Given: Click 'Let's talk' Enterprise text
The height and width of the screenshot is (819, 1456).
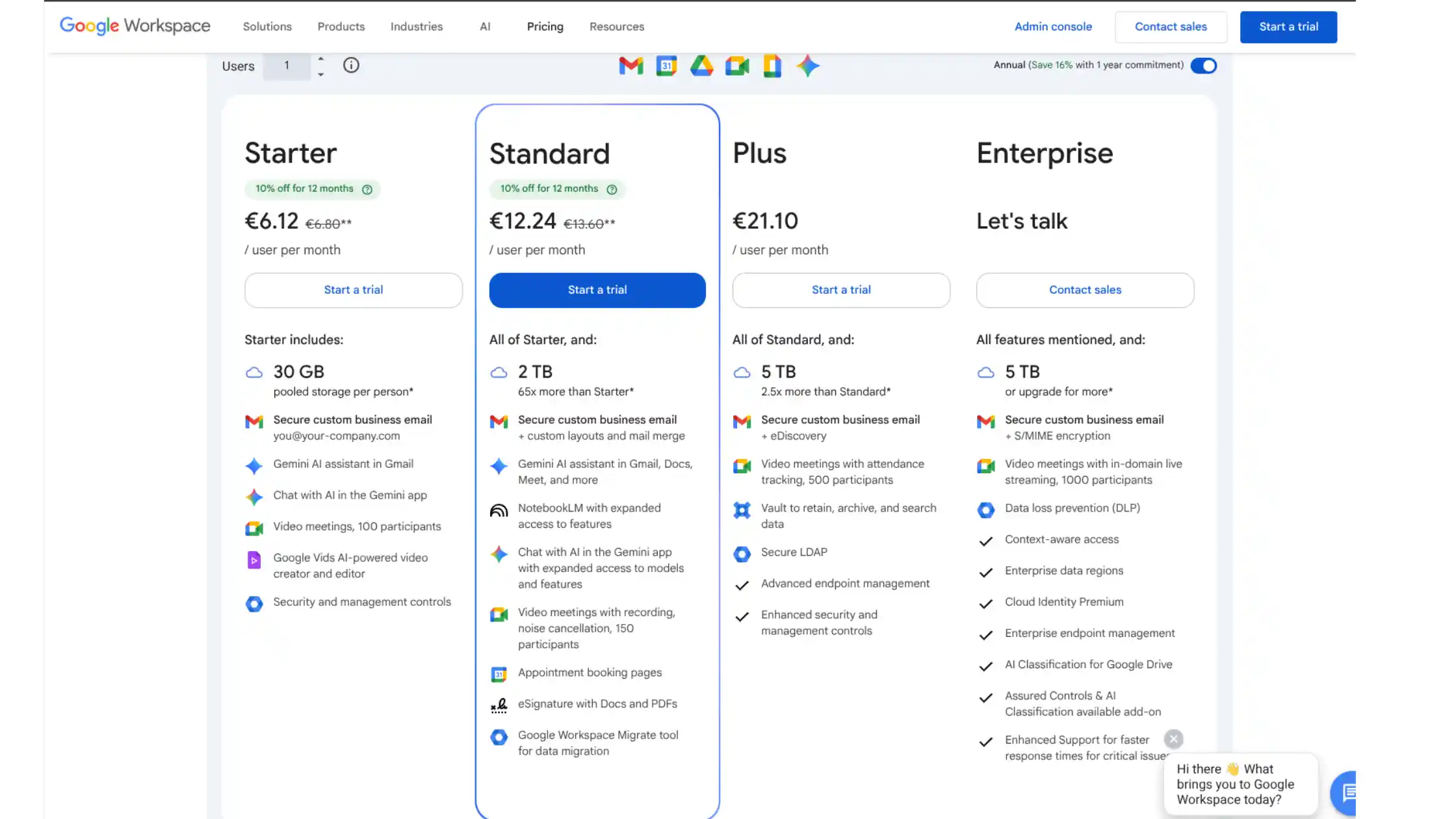Looking at the screenshot, I should (x=1022, y=221).
